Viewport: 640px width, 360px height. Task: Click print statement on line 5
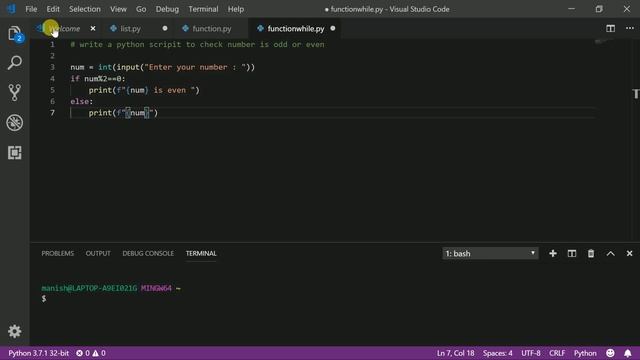click(144, 90)
